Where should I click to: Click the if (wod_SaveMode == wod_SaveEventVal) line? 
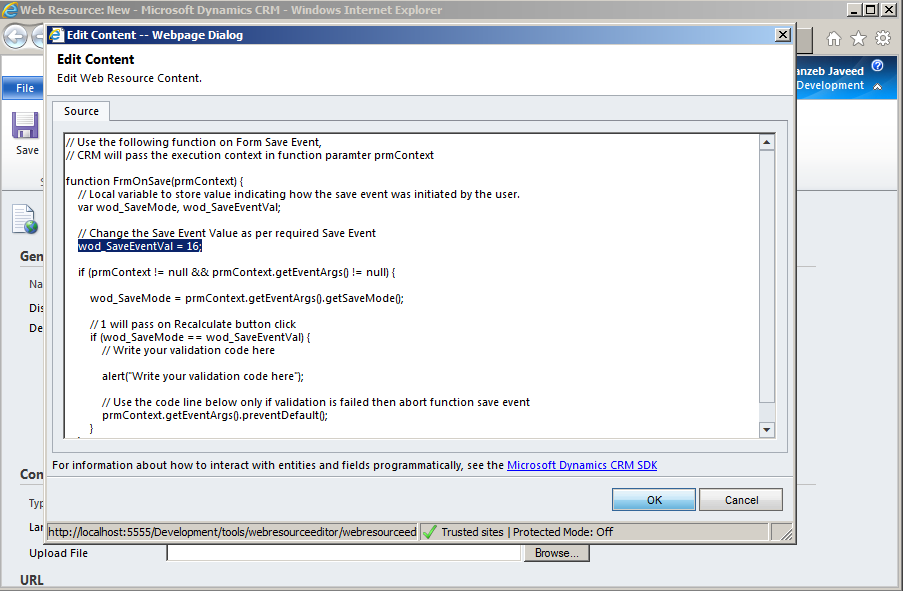coord(200,338)
